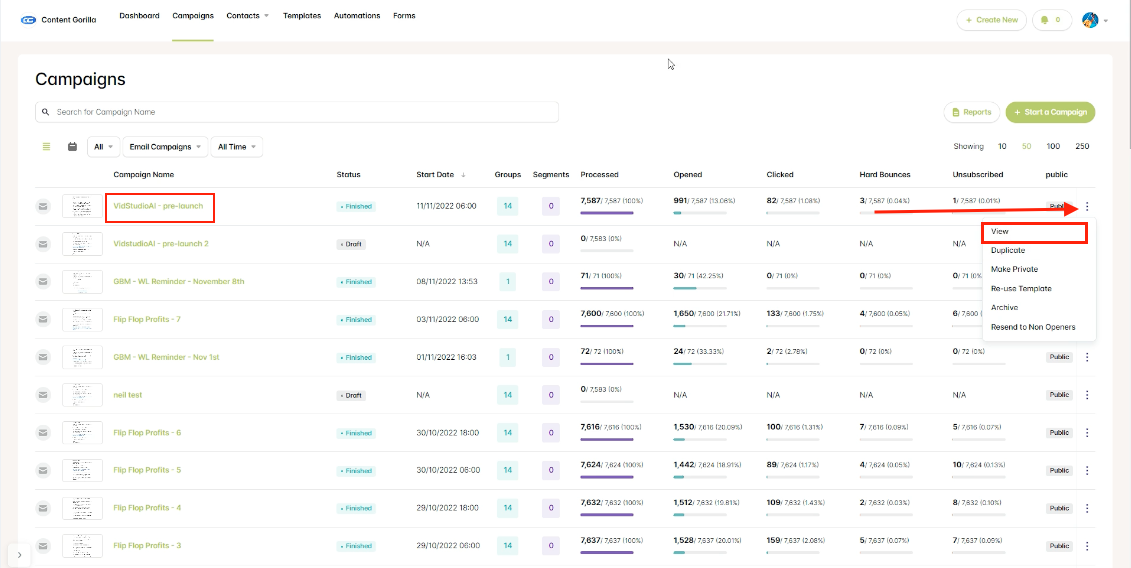Open three-dot menu for Flip Flop Profits - 6
Screen dimensions: 1131x568
(1087, 433)
